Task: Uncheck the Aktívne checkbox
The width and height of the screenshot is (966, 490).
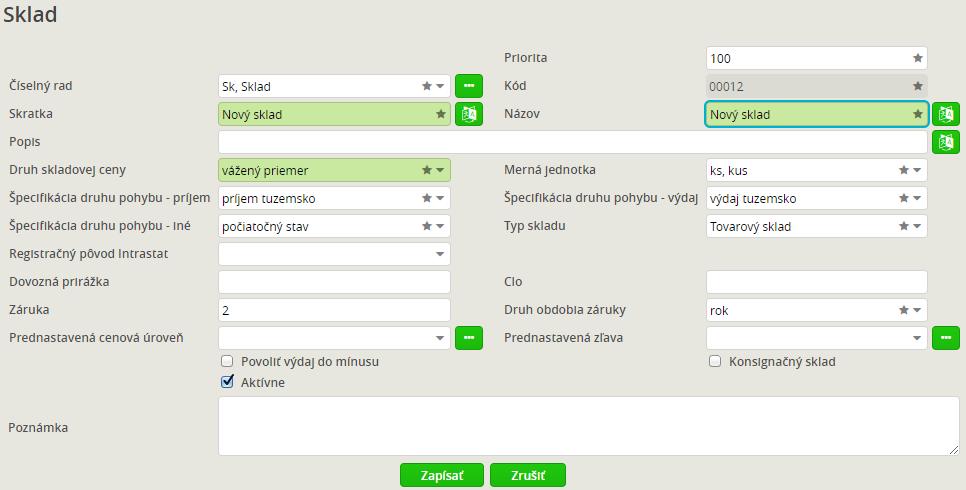Action: 227,382
